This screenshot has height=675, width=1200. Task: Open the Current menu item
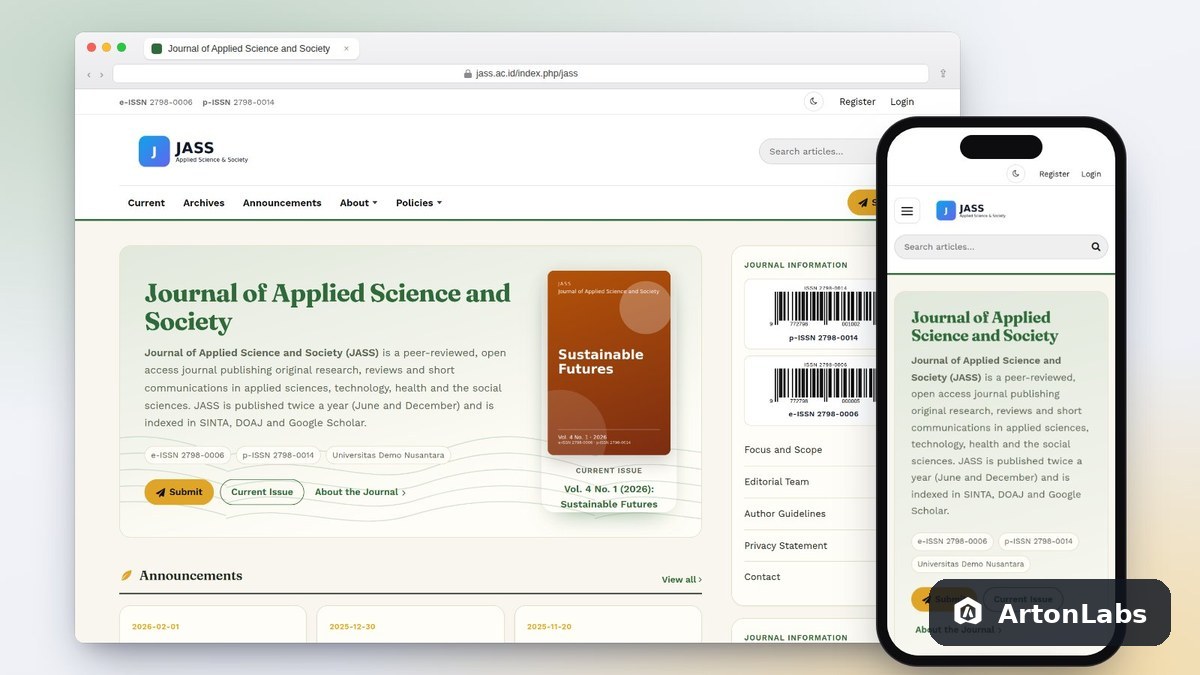[x=146, y=203]
